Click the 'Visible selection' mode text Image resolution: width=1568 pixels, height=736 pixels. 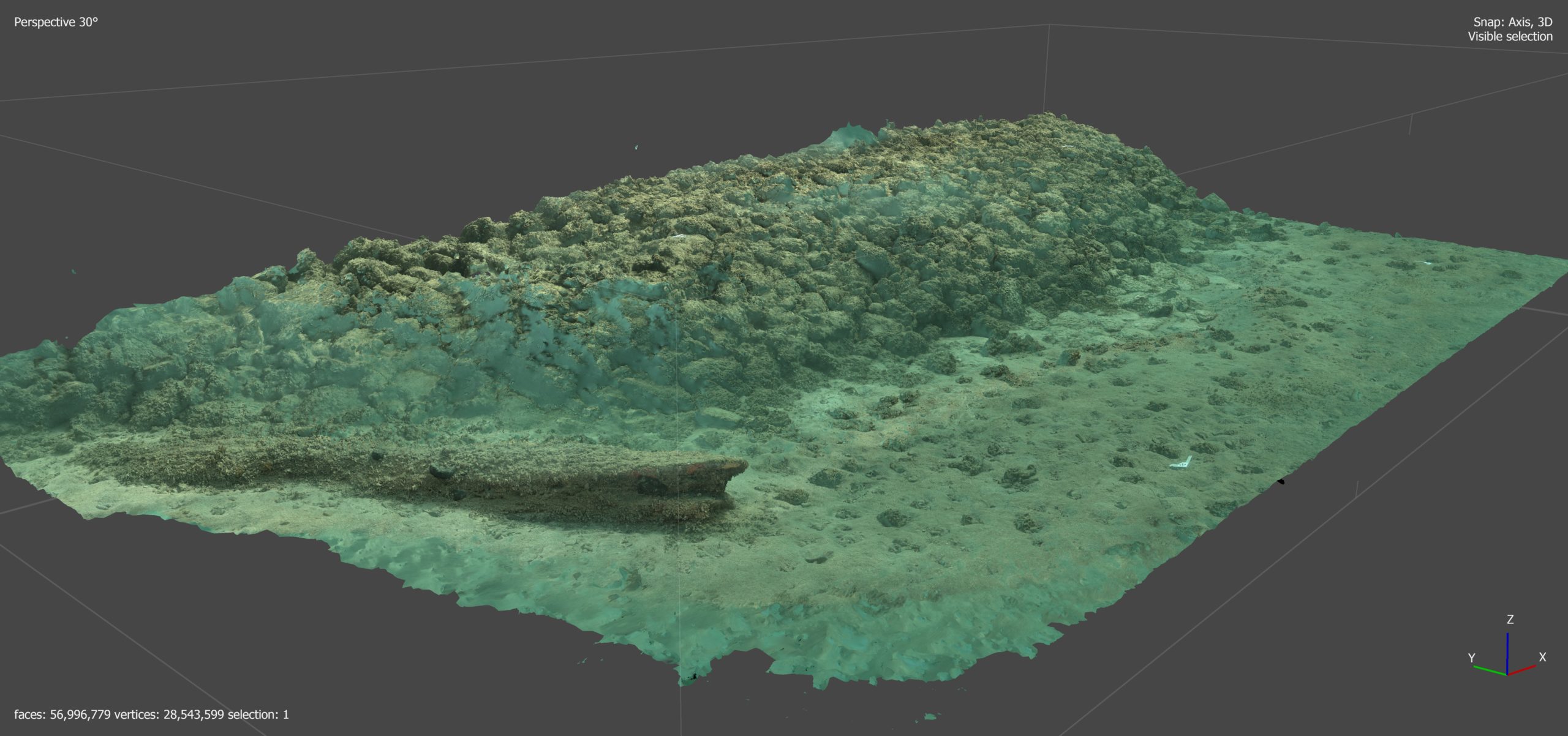[x=1509, y=37]
